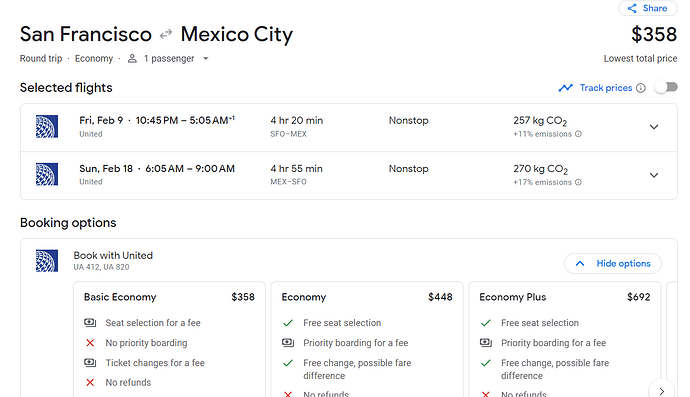Click green check beside Economy Free seat selection
The image size is (690, 397).
(288, 323)
